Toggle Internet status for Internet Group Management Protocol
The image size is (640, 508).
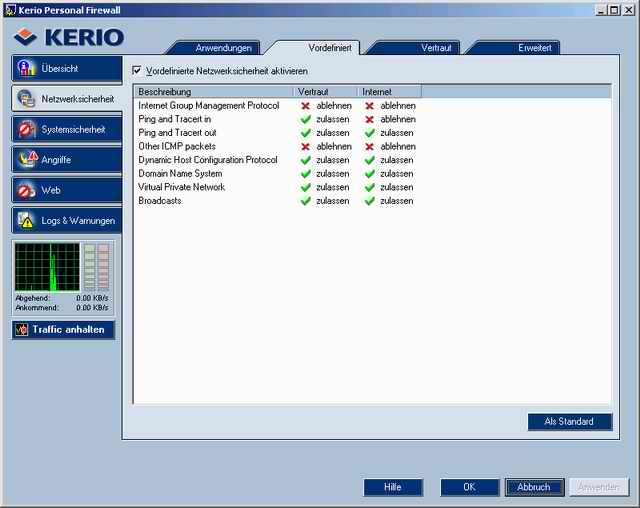tap(369, 106)
